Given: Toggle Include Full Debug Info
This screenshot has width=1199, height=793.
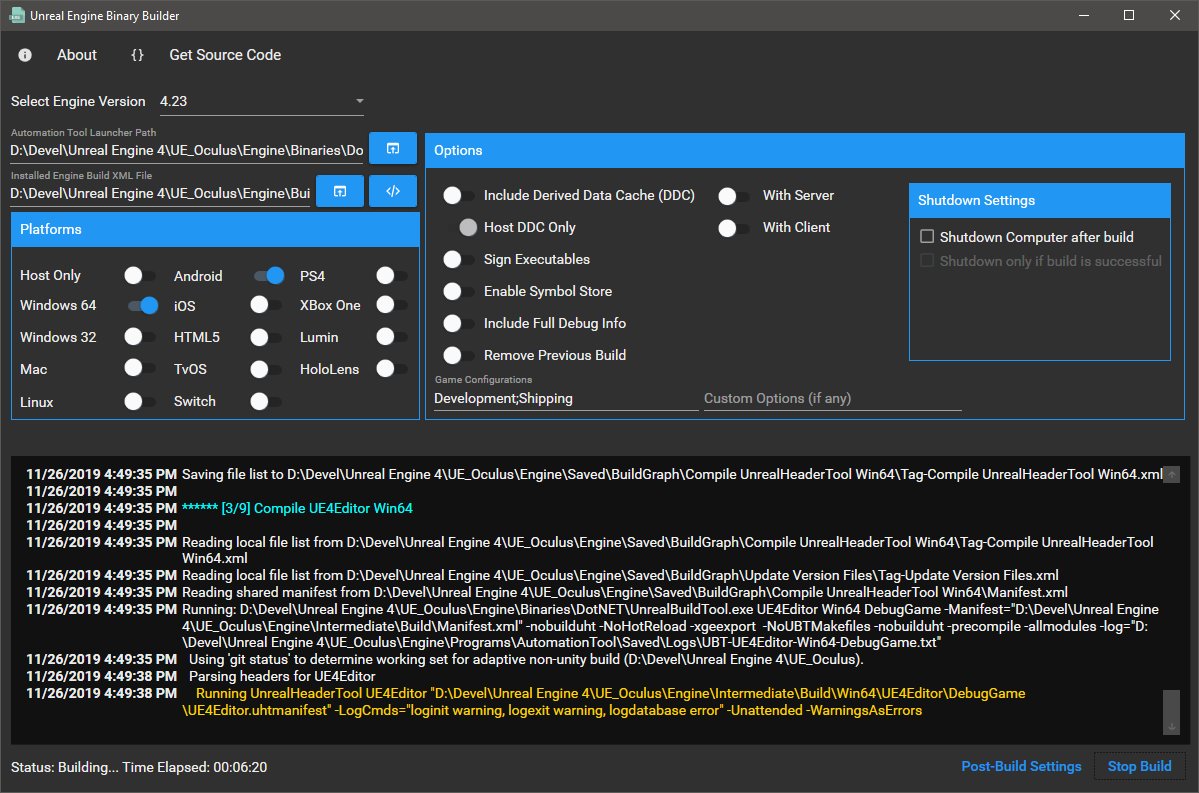Looking at the screenshot, I should (x=459, y=323).
